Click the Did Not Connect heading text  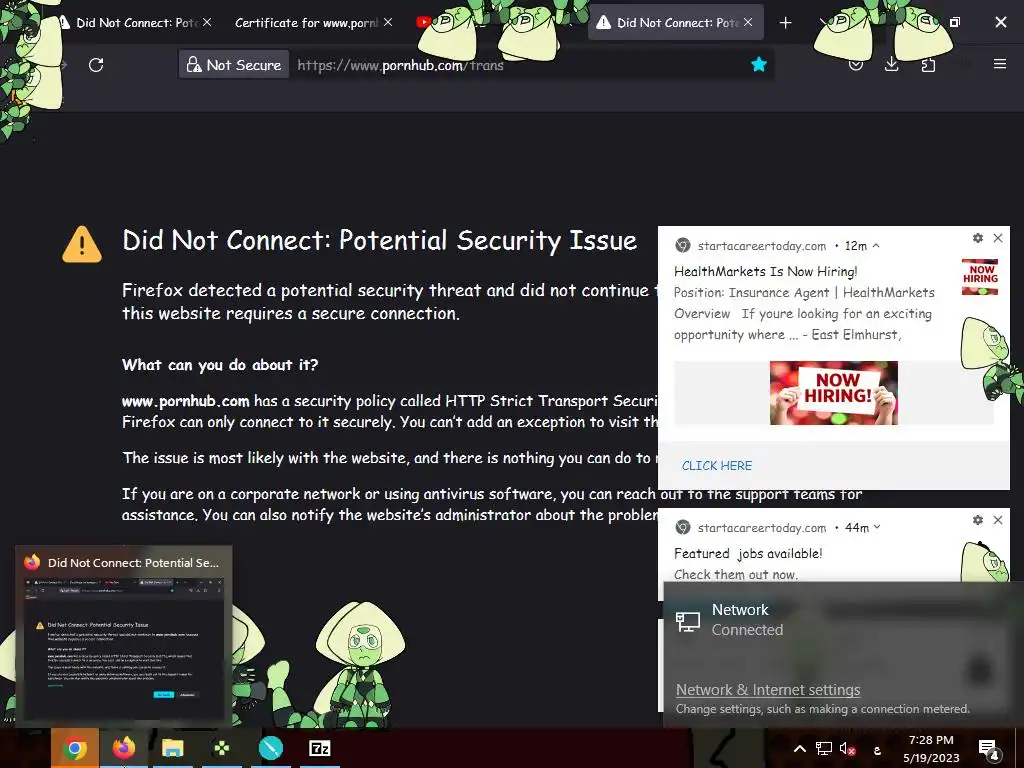[379, 240]
